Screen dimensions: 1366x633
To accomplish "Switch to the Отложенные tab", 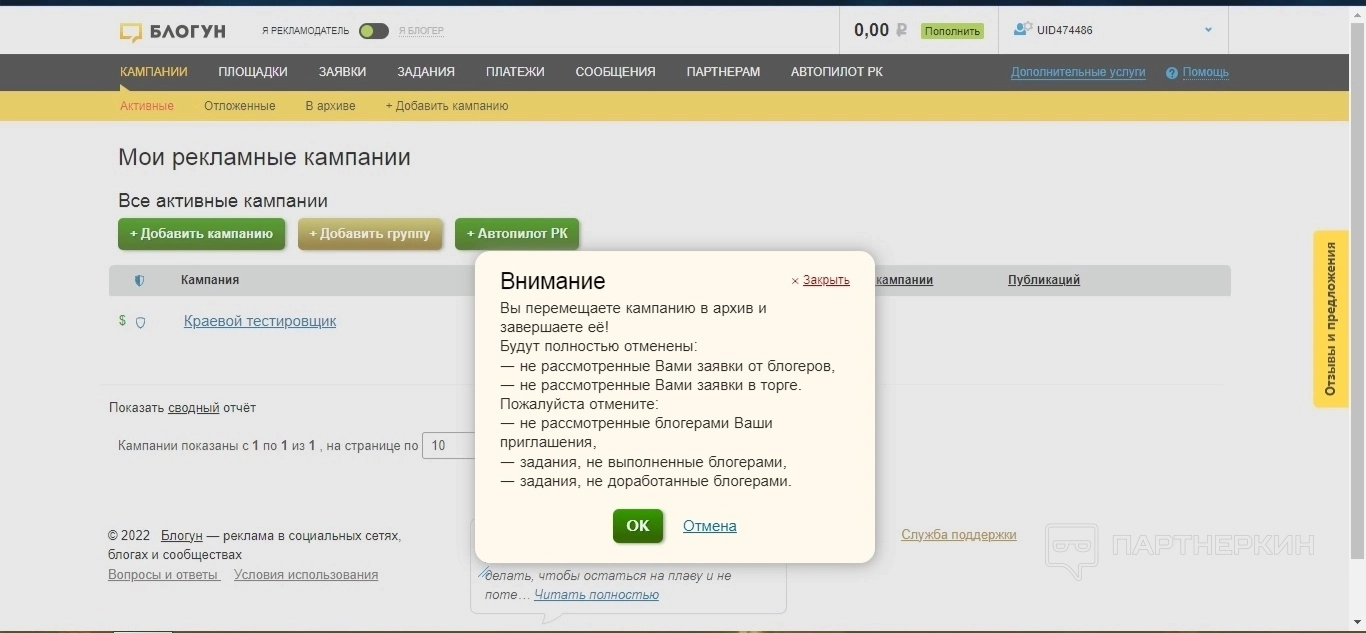I will coord(239,106).
